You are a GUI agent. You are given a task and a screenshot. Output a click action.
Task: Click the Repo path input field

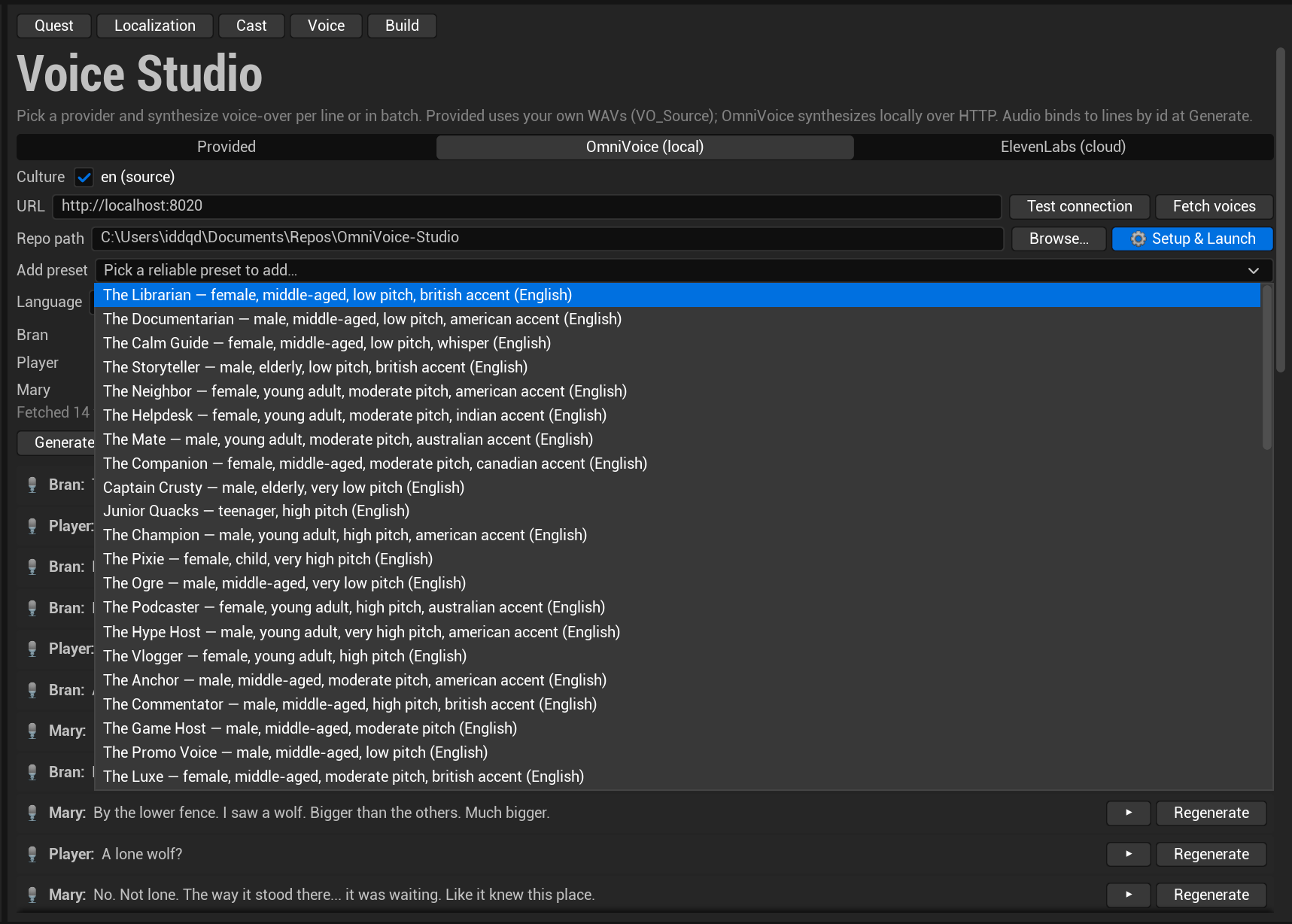tap(548, 239)
